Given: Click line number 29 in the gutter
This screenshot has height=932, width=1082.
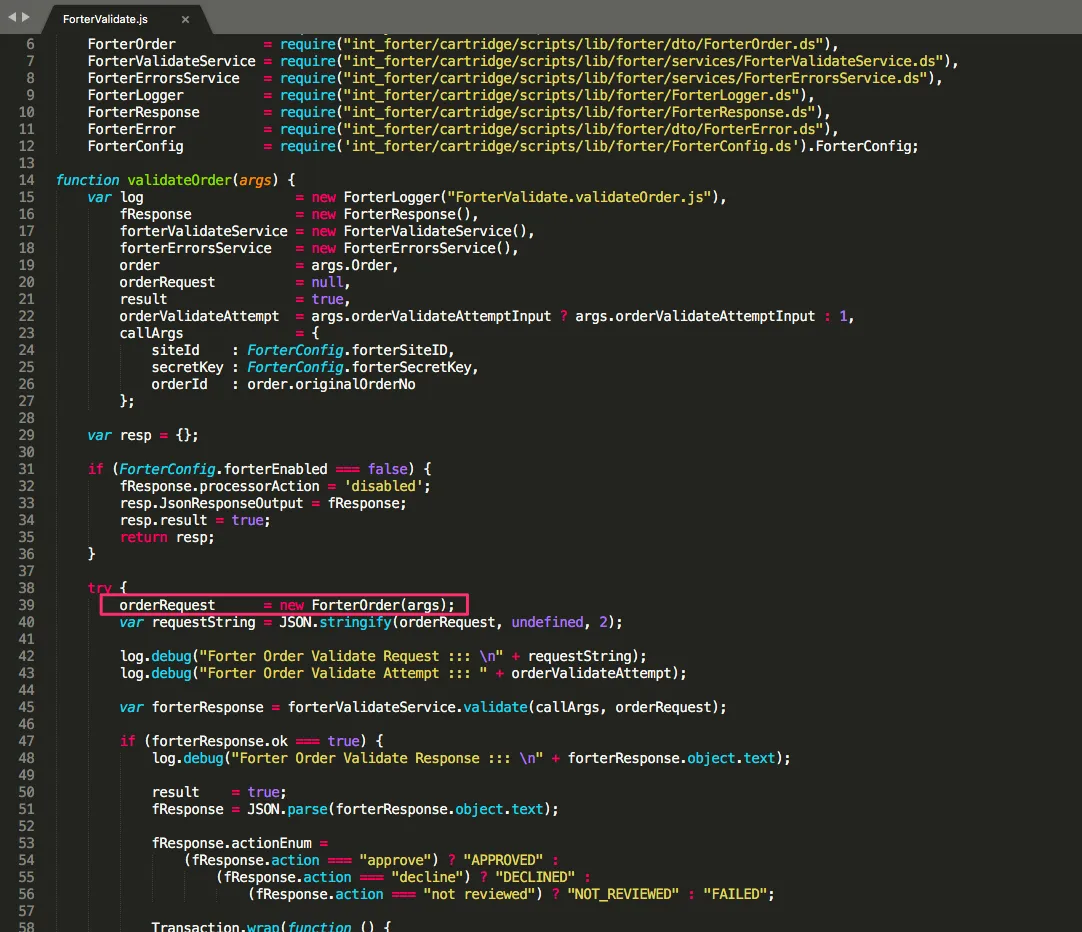Looking at the screenshot, I should point(26,435).
